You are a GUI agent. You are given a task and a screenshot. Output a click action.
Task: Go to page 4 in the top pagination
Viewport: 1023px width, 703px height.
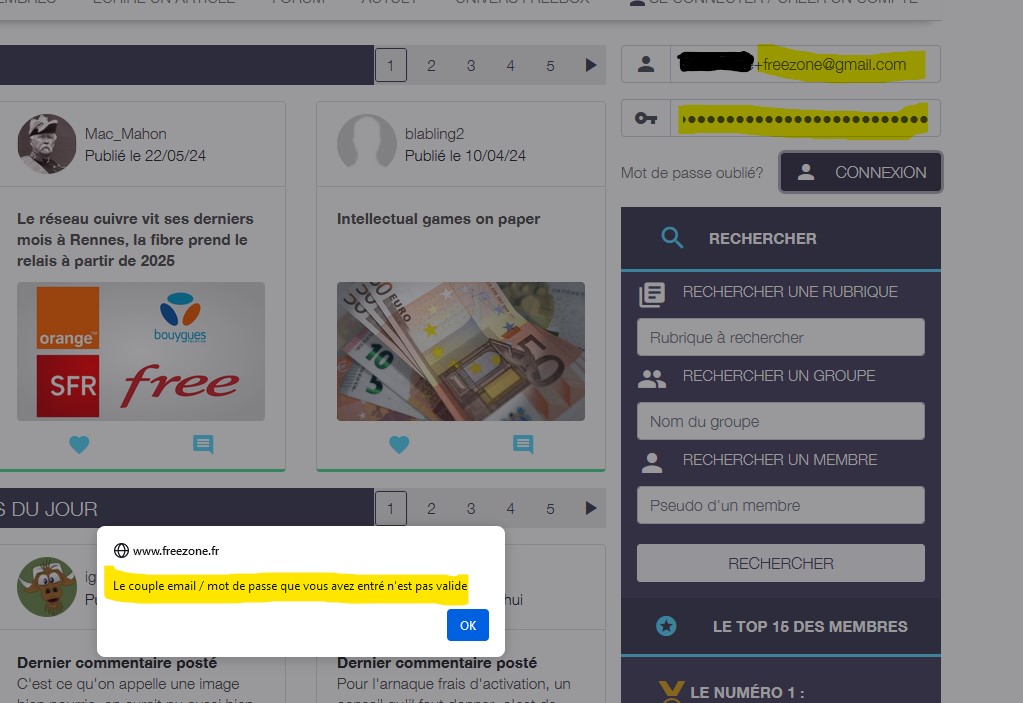(510, 65)
